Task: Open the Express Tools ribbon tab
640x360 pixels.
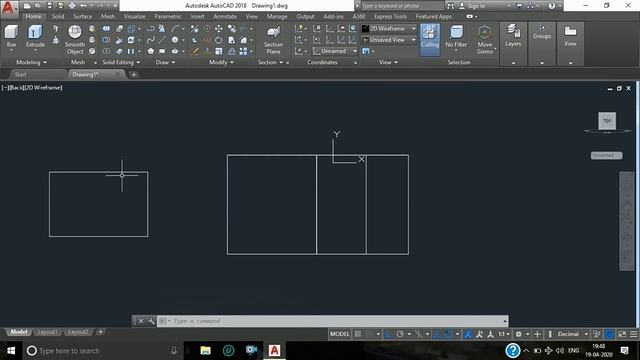Action: [x=390, y=16]
